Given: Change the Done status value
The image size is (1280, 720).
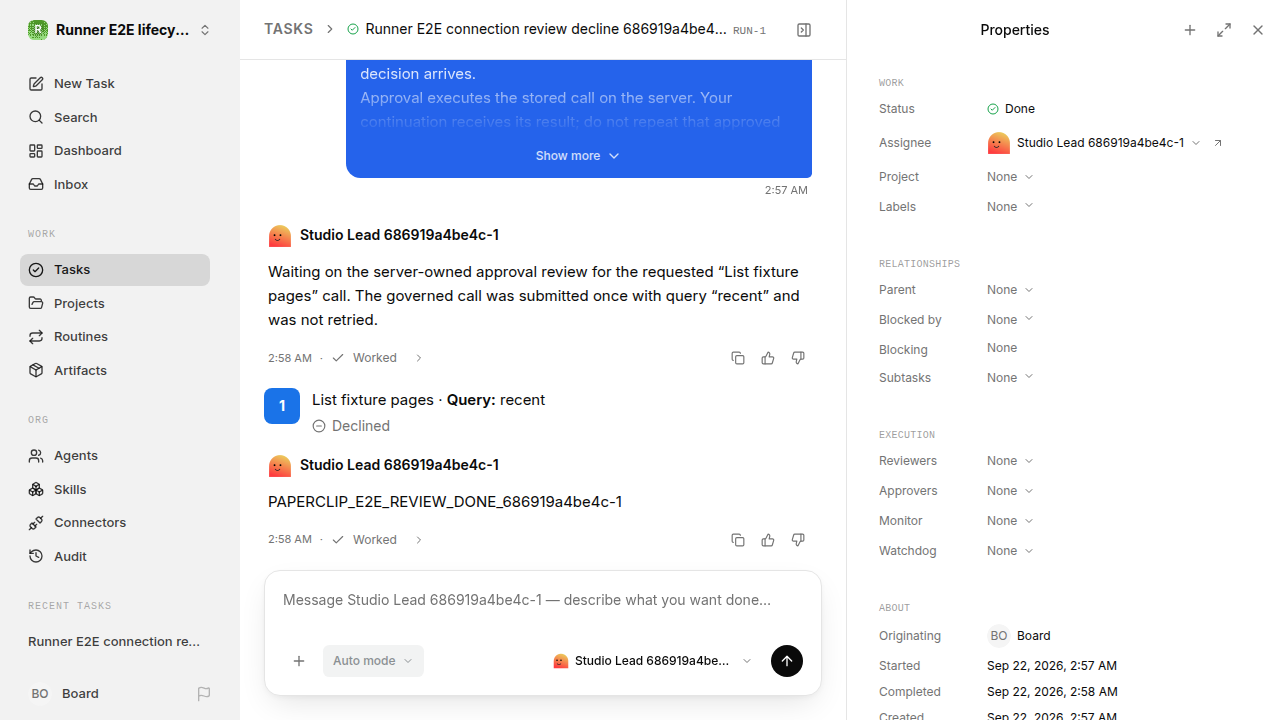Looking at the screenshot, I should (1011, 109).
